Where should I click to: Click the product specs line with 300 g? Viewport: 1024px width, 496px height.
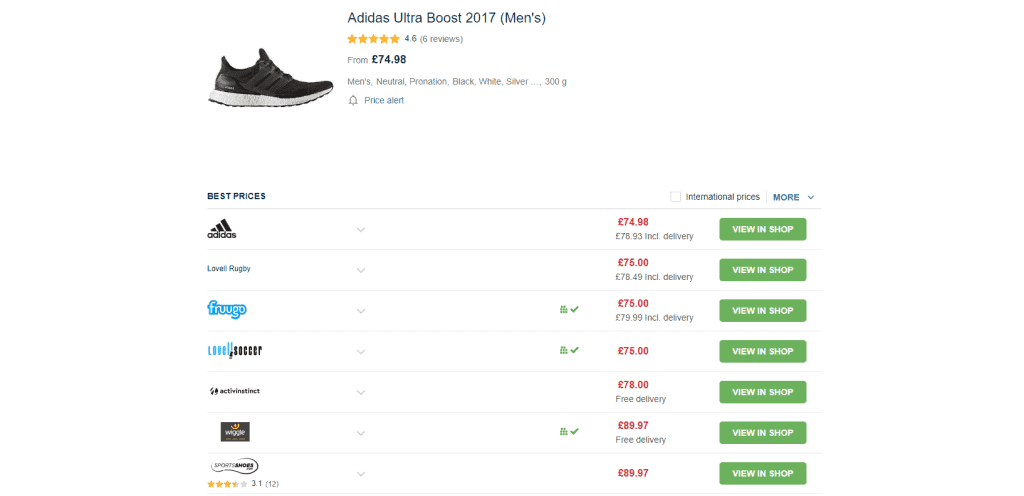coord(457,82)
